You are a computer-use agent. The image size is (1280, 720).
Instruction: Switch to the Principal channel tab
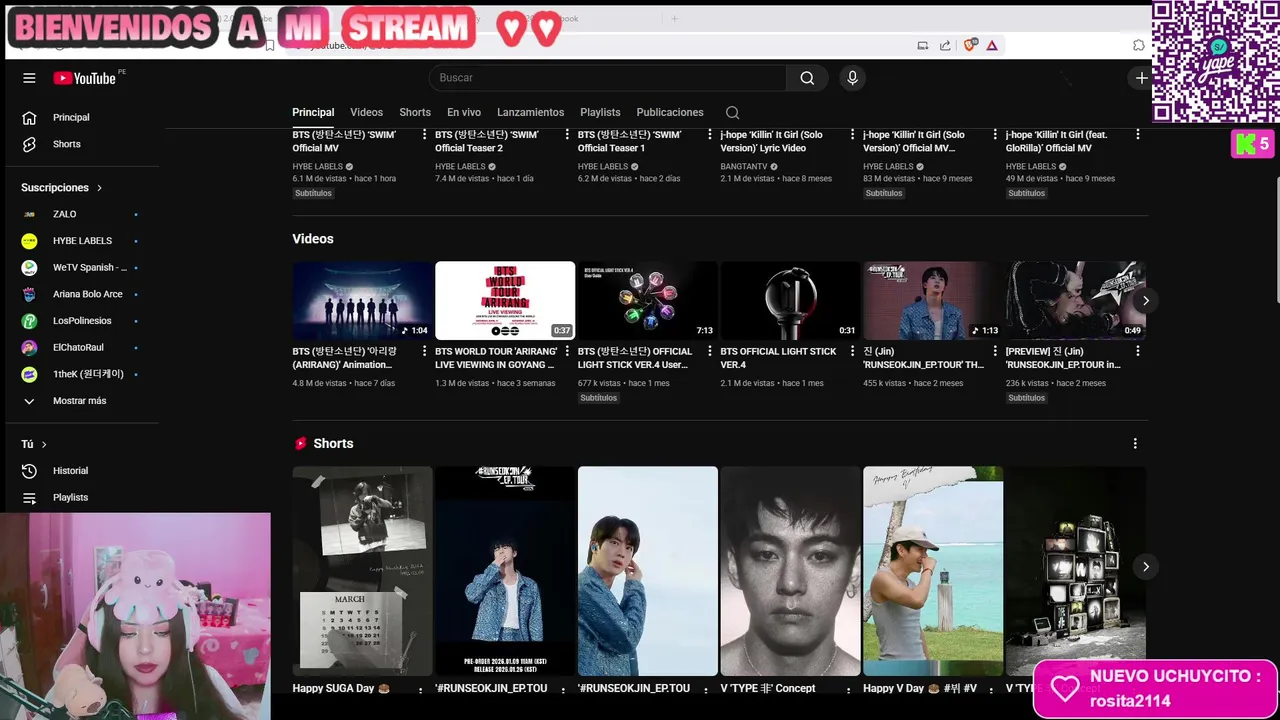[313, 112]
